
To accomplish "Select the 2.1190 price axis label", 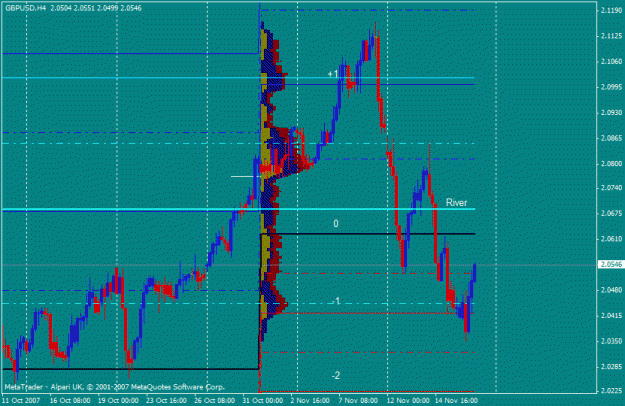I will (x=611, y=10).
